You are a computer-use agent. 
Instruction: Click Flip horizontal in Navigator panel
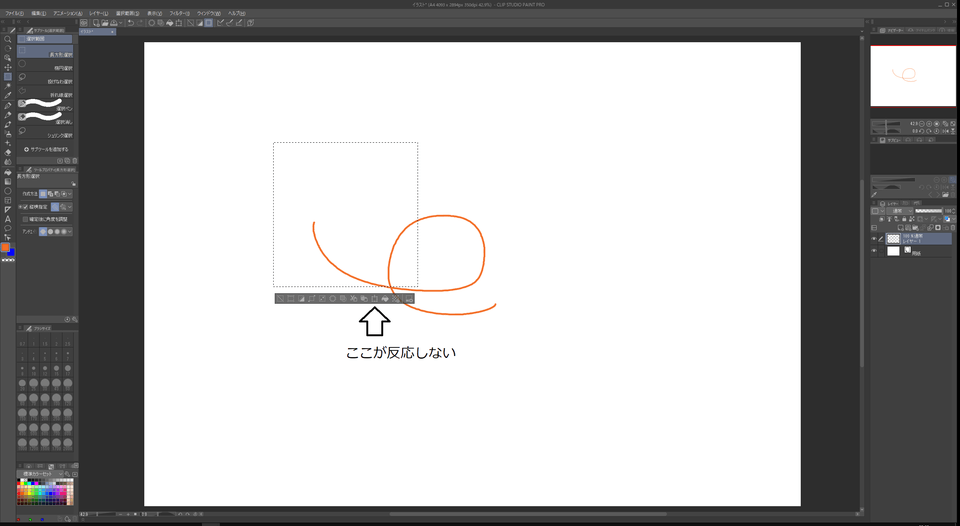point(945,131)
